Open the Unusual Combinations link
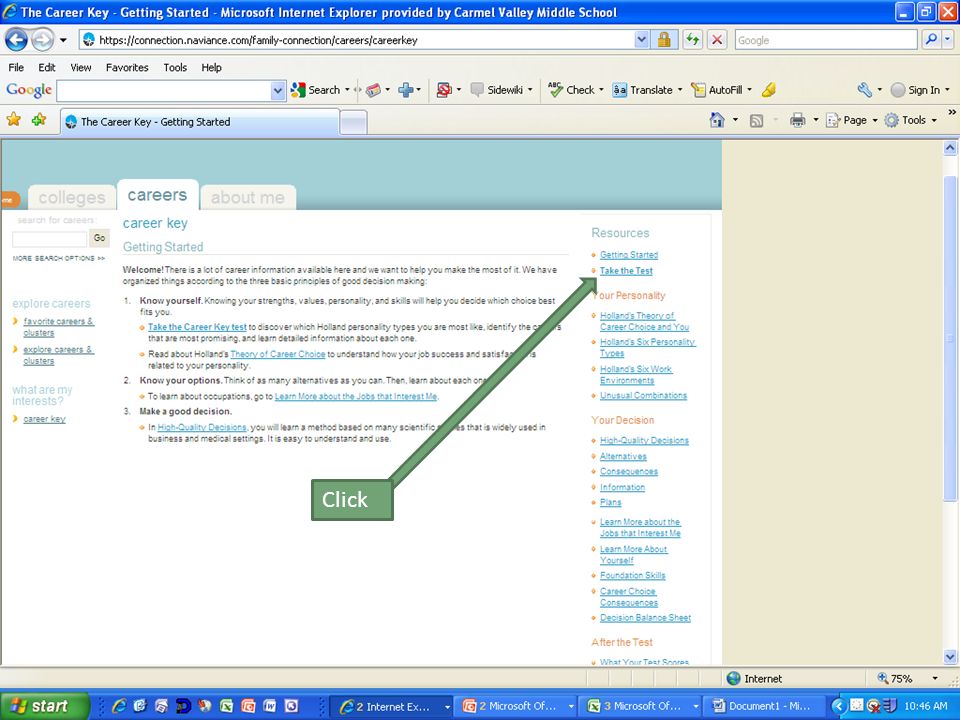 tap(643, 396)
